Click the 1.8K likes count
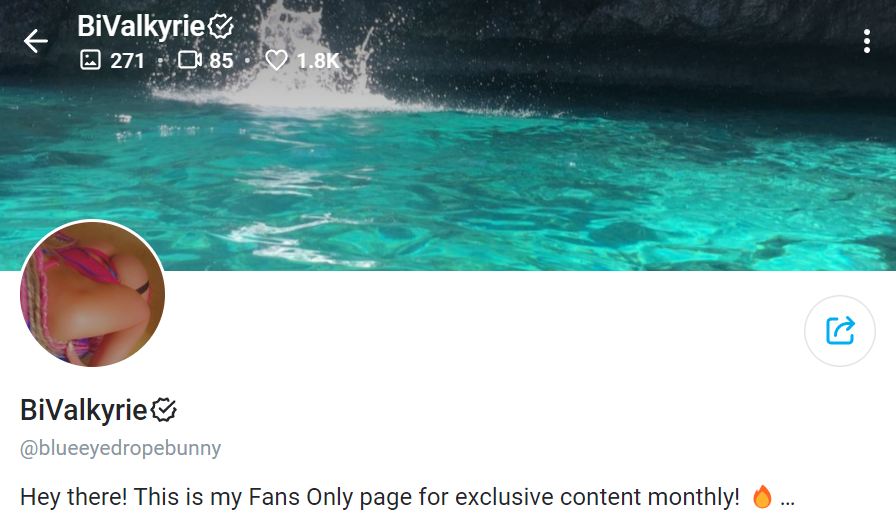This screenshot has width=896, height=526. pos(318,61)
